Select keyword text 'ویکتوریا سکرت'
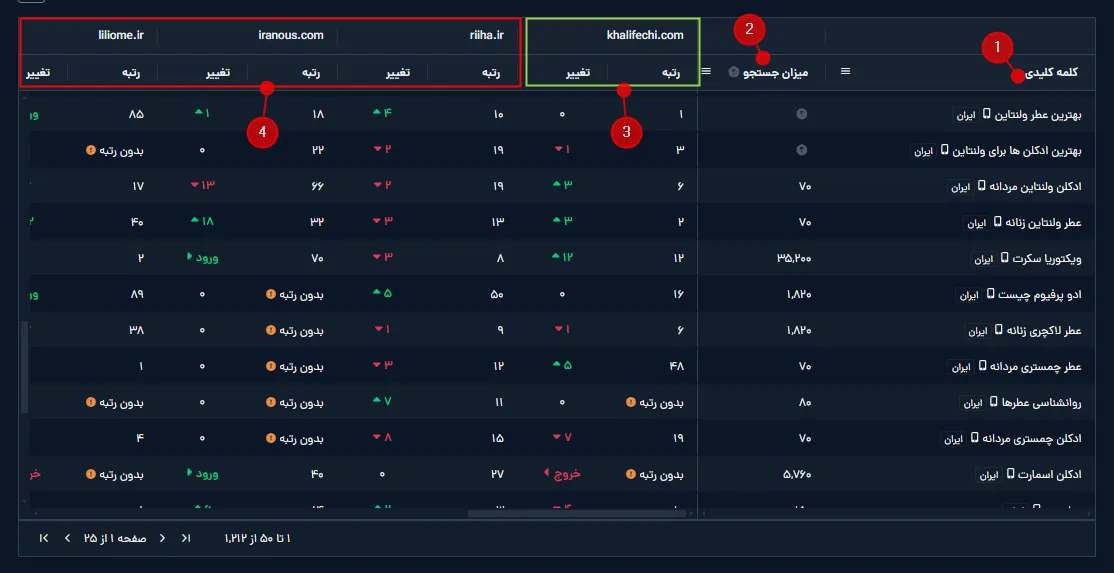 pos(1048,258)
